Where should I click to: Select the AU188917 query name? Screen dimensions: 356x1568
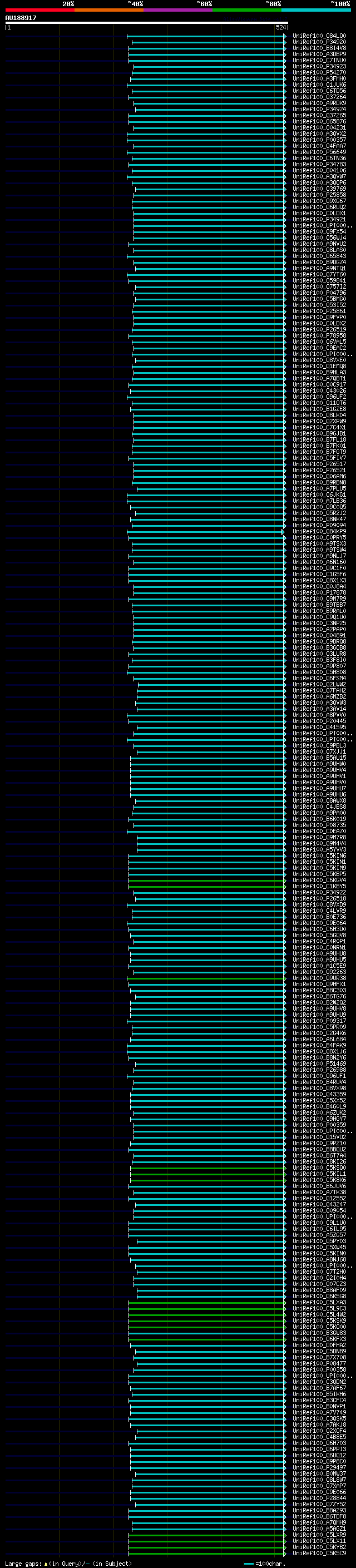coord(21,18)
